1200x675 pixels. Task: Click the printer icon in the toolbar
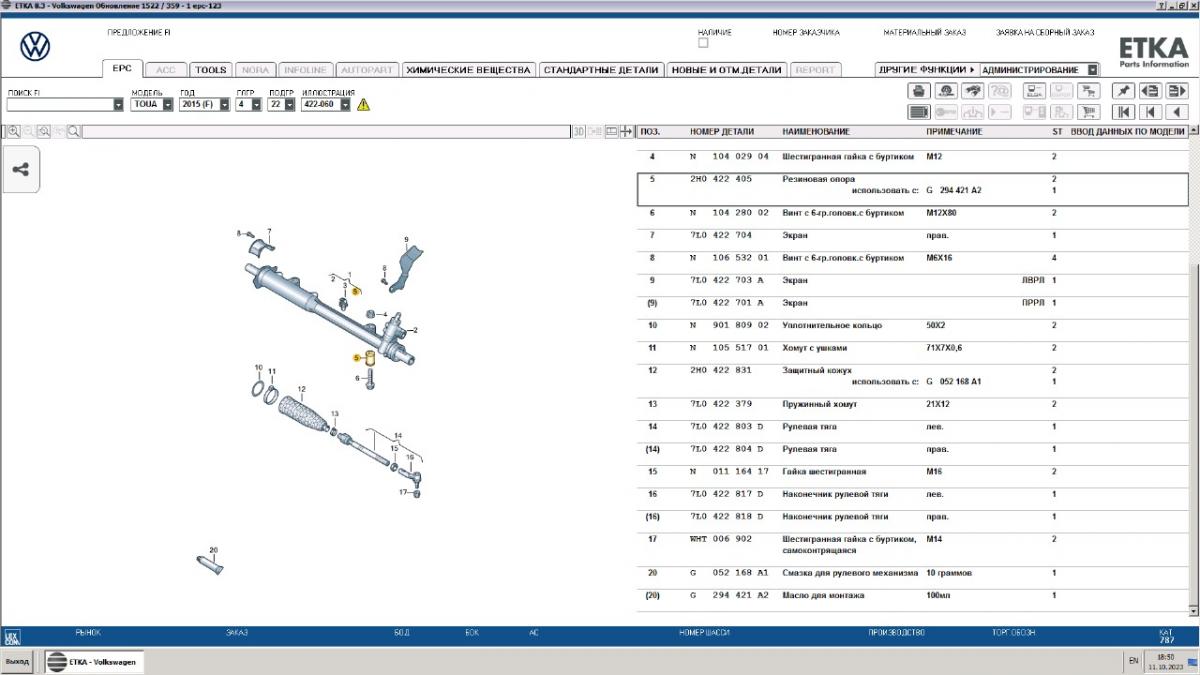(919, 91)
